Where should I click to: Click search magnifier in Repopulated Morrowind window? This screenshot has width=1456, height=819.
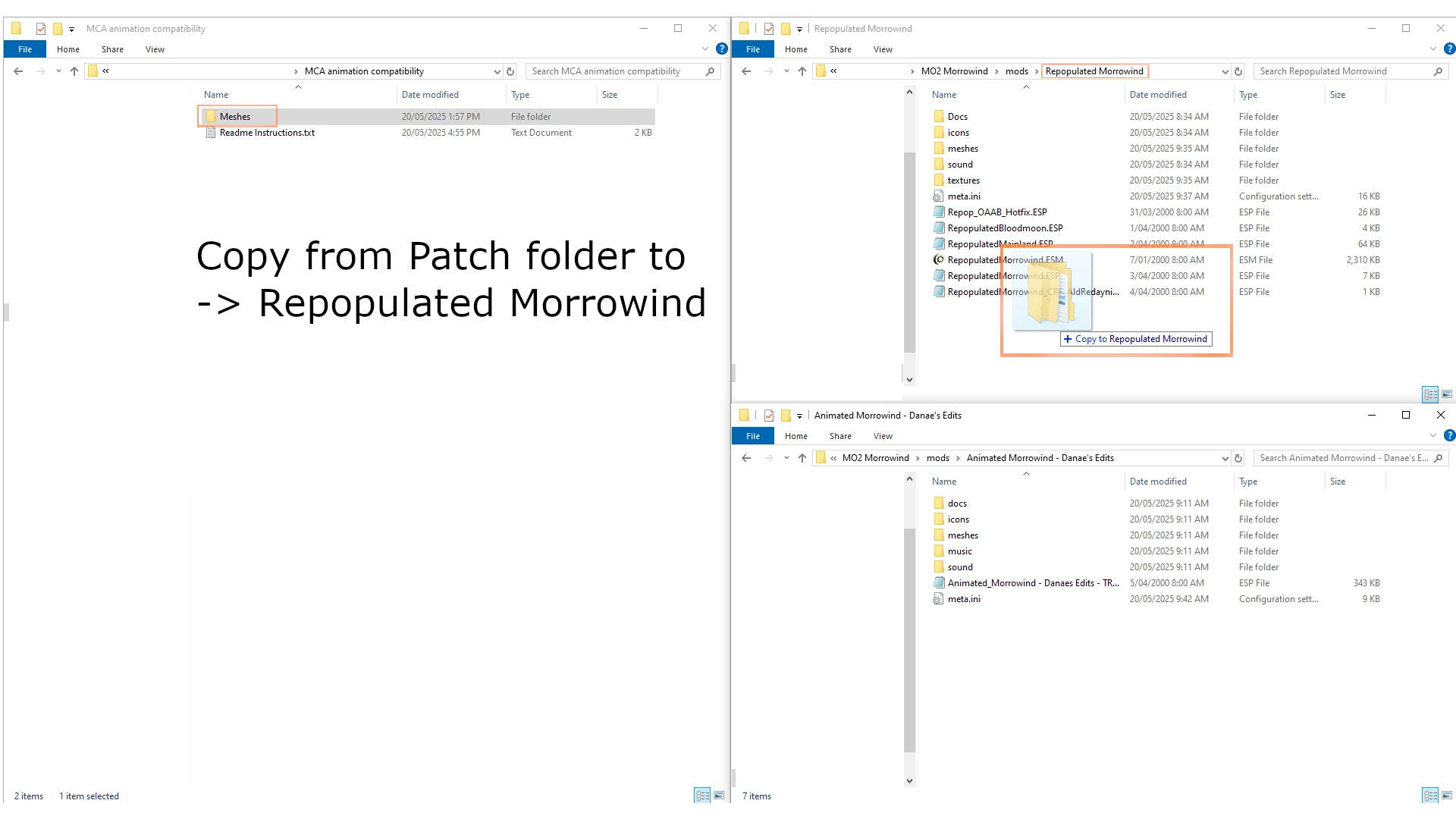point(1438,71)
